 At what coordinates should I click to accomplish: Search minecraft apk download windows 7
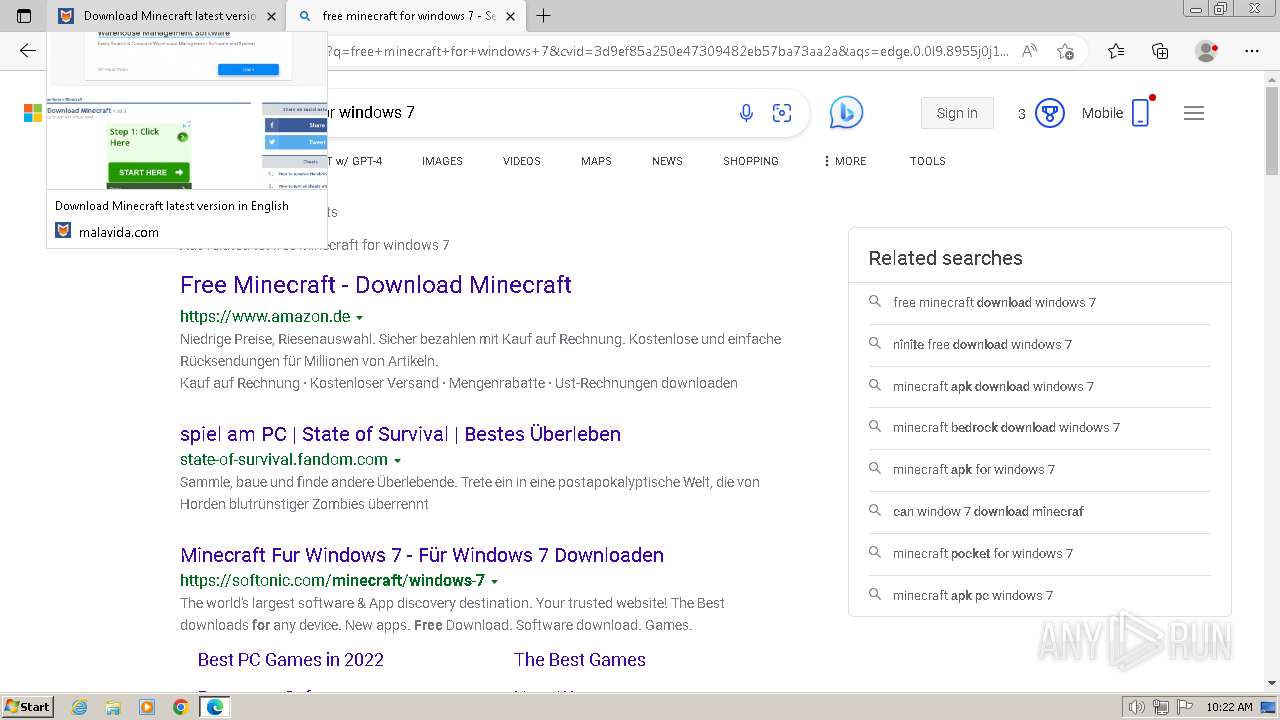coord(1040,386)
